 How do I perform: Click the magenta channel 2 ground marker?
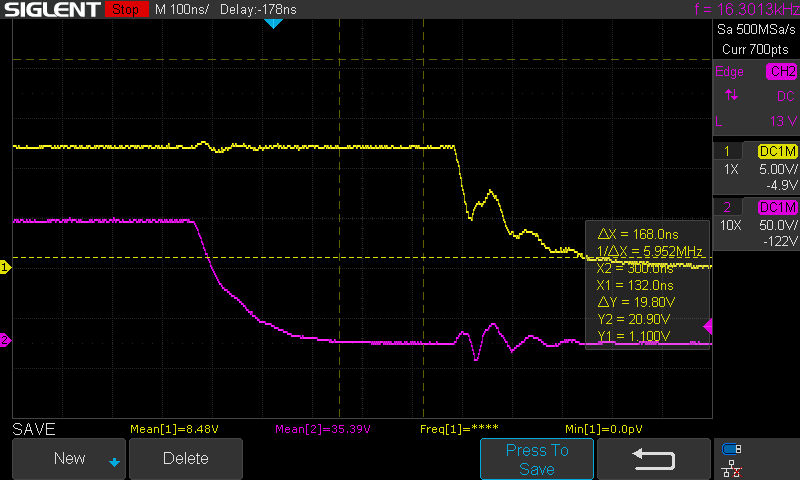(x=5, y=342)
